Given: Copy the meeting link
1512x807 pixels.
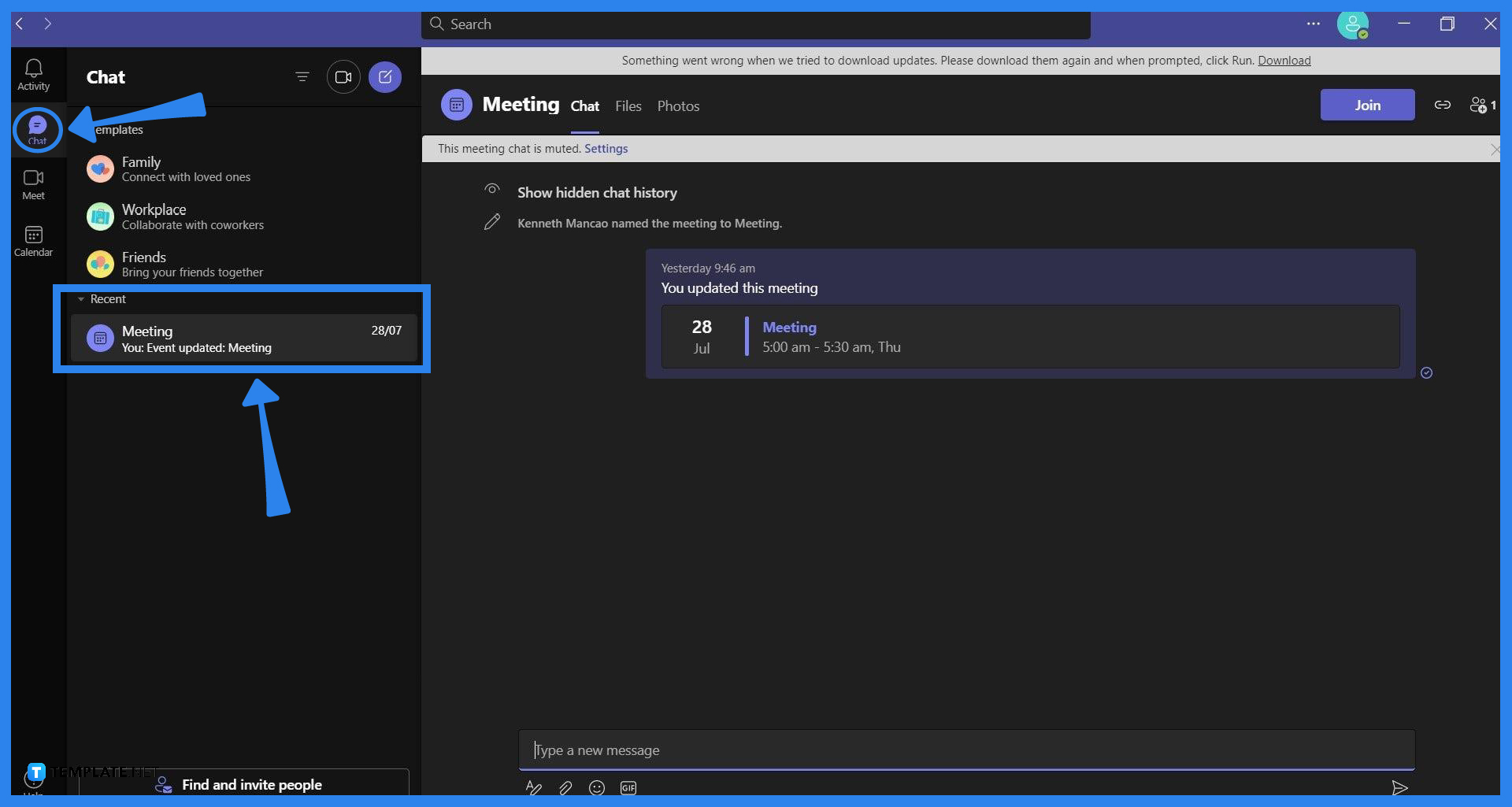Looking at the screenshot, I should pos(1442,104).
